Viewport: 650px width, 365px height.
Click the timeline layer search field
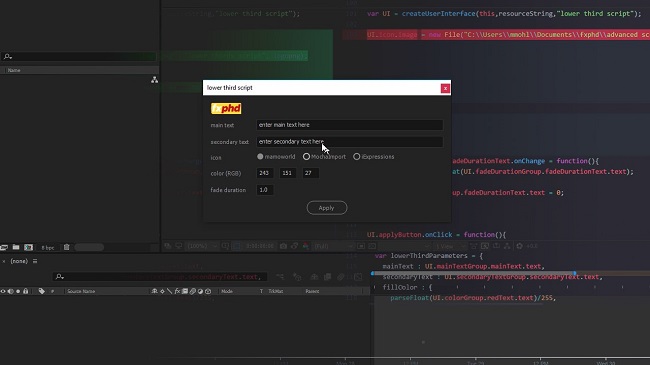tap(160, 277)
